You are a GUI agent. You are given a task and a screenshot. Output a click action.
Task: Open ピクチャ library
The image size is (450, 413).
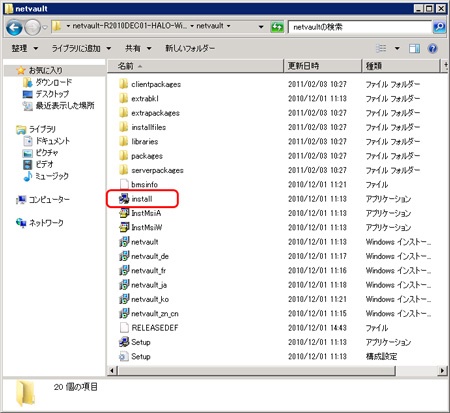[47, 152]
